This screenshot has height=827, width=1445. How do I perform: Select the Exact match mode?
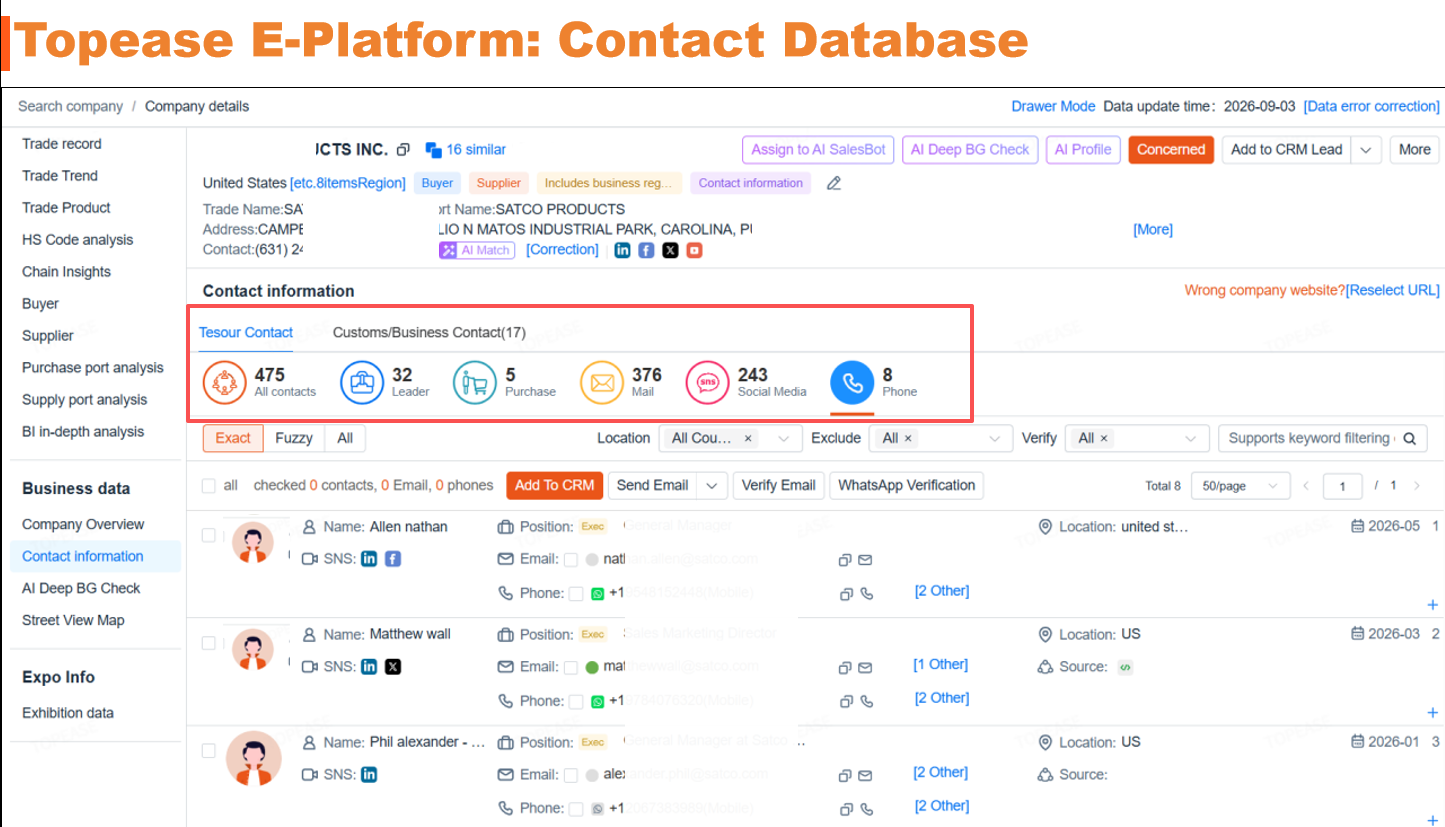233,438
